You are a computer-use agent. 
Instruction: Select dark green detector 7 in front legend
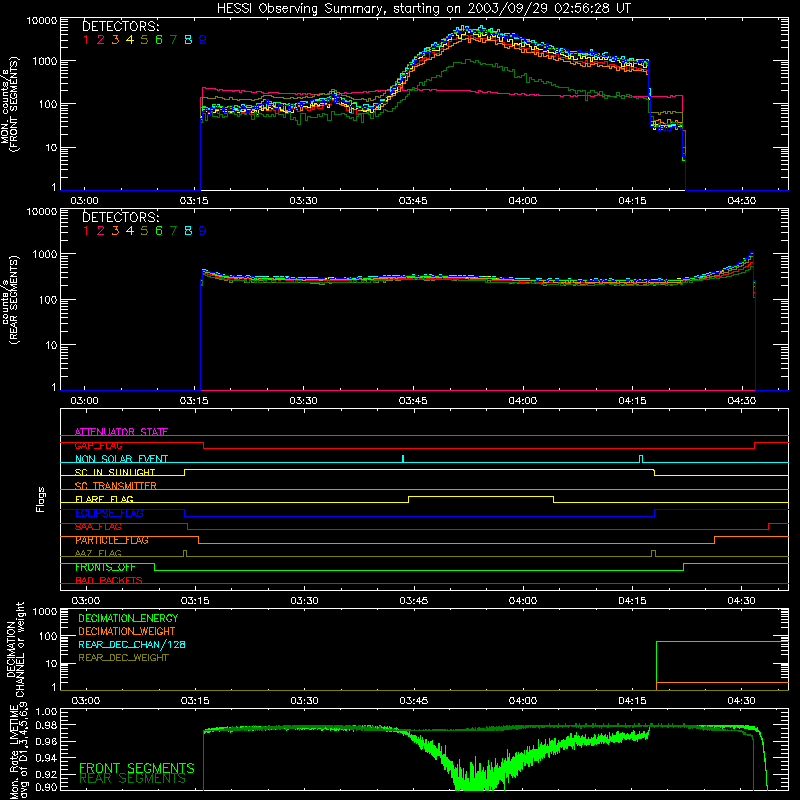[x=173, y=40]
